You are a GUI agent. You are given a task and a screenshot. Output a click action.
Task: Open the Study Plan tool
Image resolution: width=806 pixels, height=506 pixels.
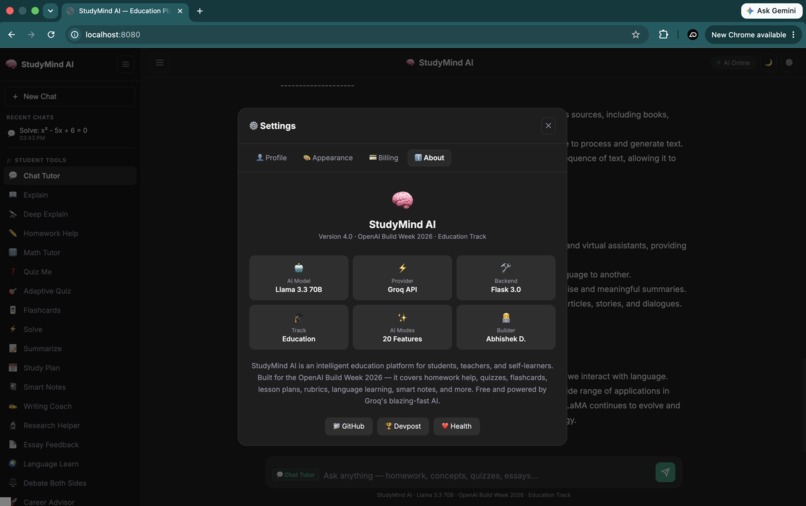pos(69,368)
